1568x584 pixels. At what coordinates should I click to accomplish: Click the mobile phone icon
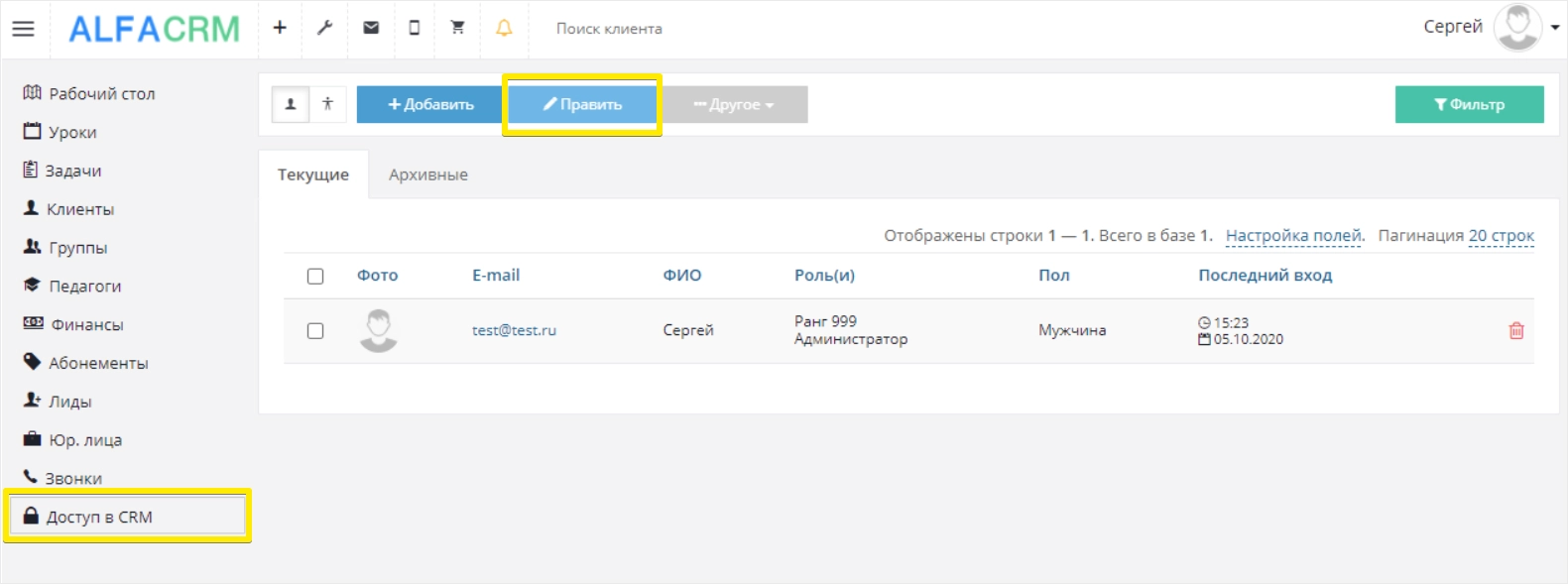tap(415, 28)
